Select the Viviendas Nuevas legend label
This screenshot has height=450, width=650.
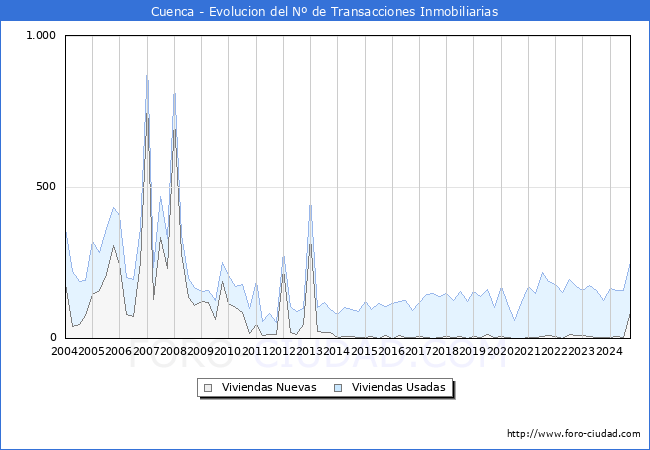tap(268, 388)
